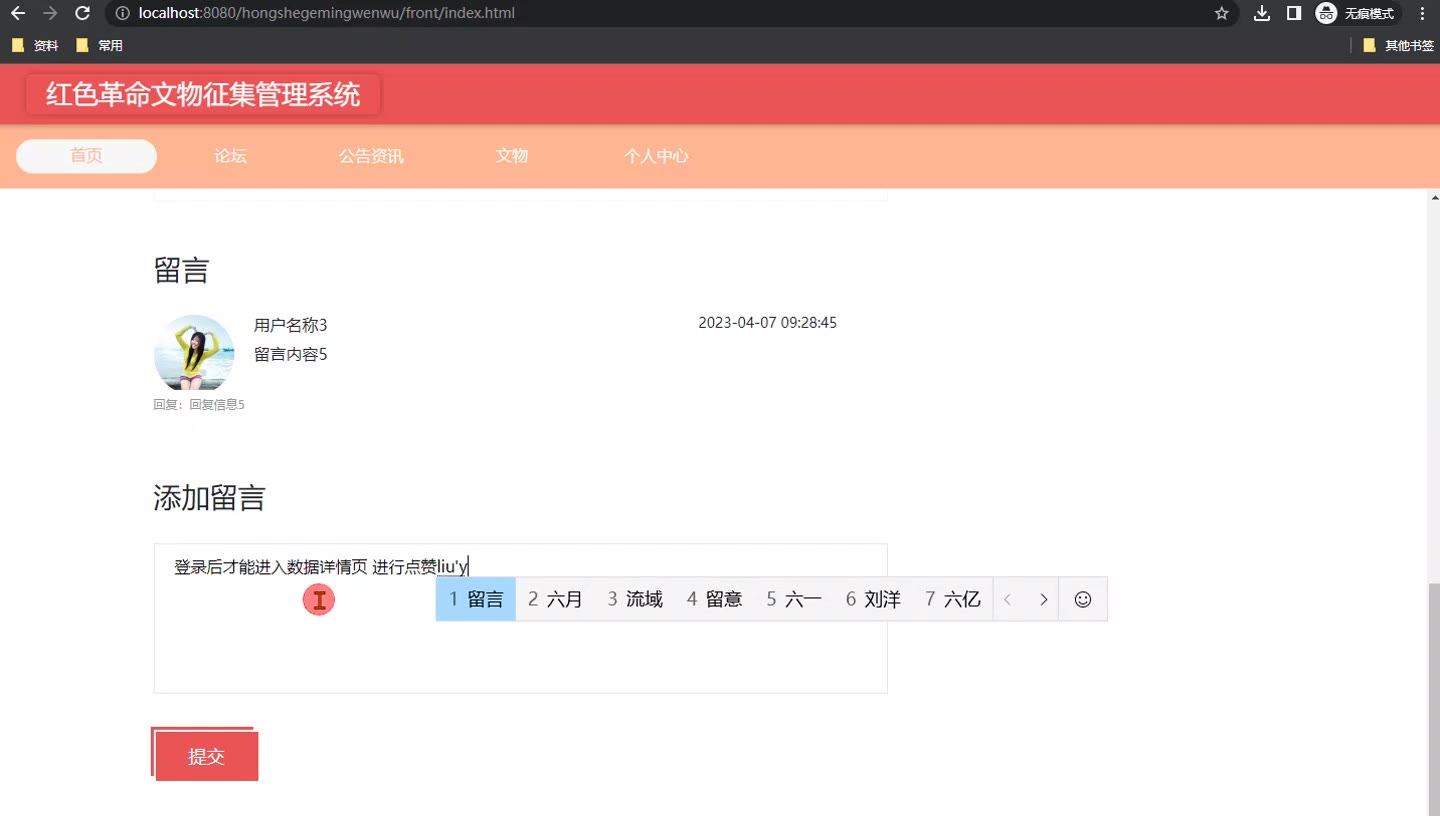Click the 留言 section heading

point(181,270)
